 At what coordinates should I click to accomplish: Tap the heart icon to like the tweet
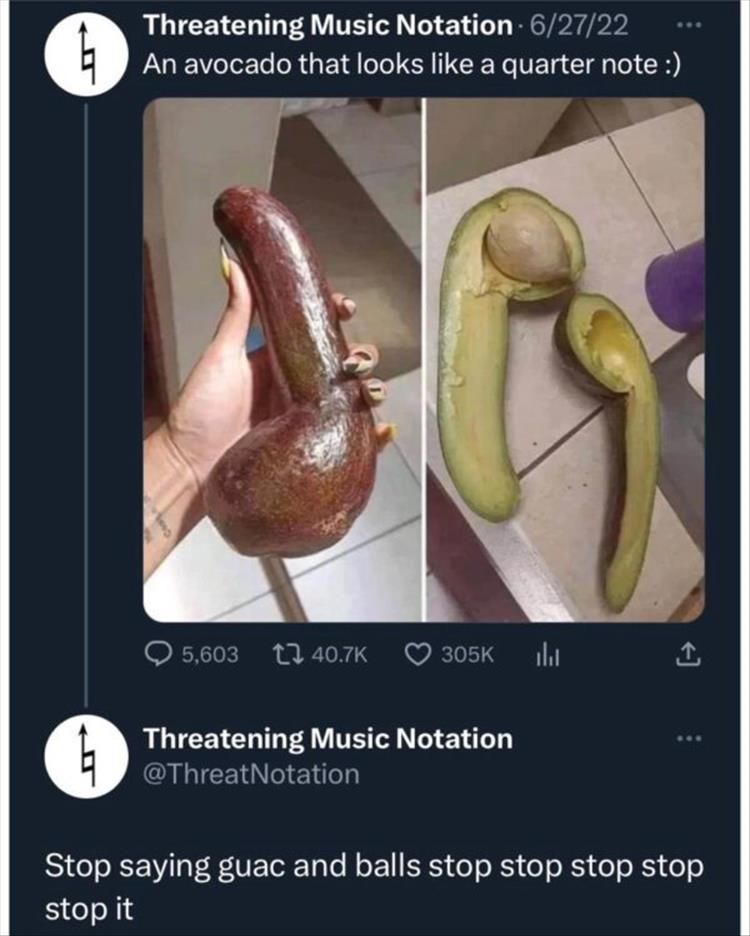click(x=418, y=654)
